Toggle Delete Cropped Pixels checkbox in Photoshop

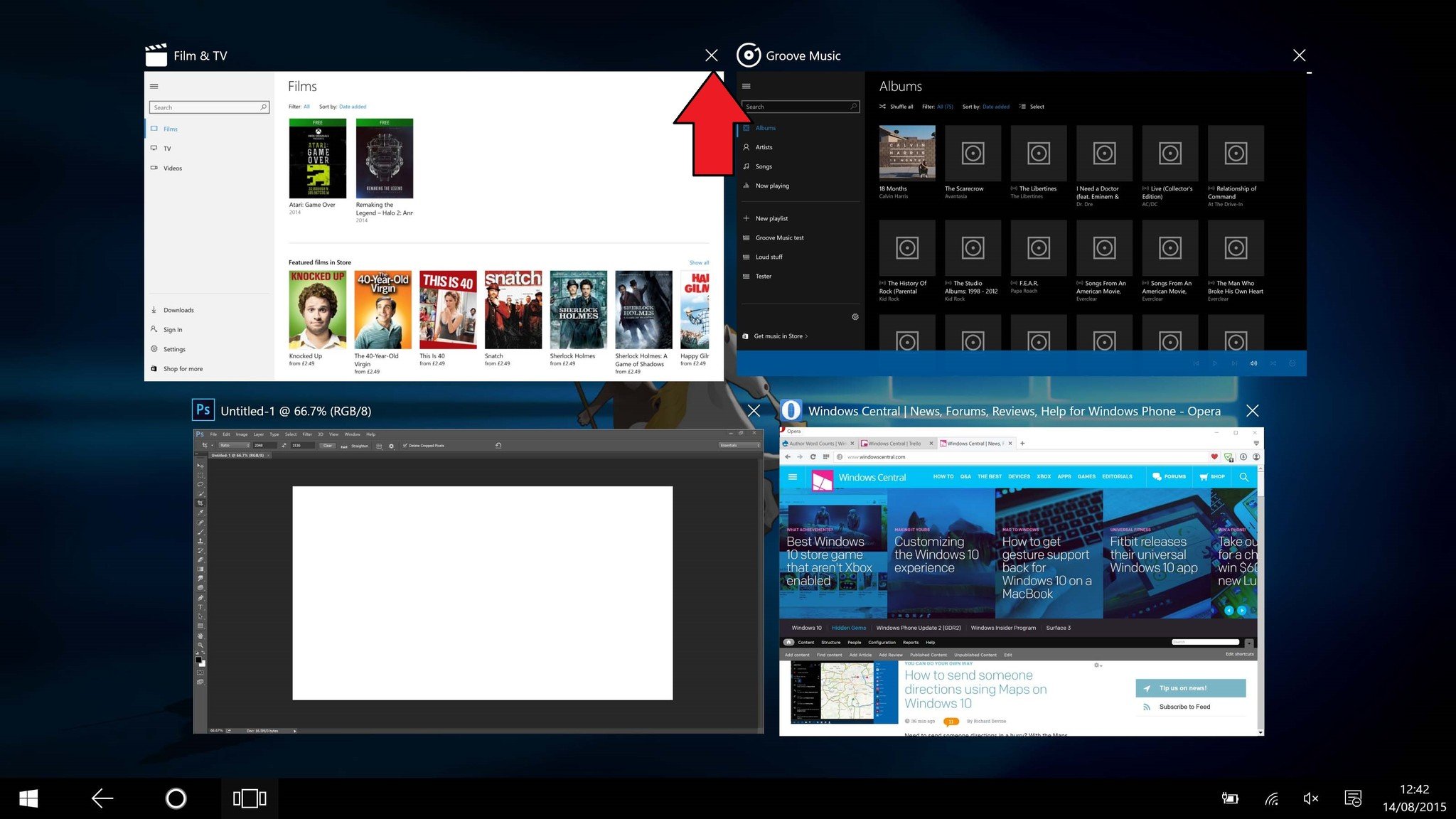(x=405, y=446)
